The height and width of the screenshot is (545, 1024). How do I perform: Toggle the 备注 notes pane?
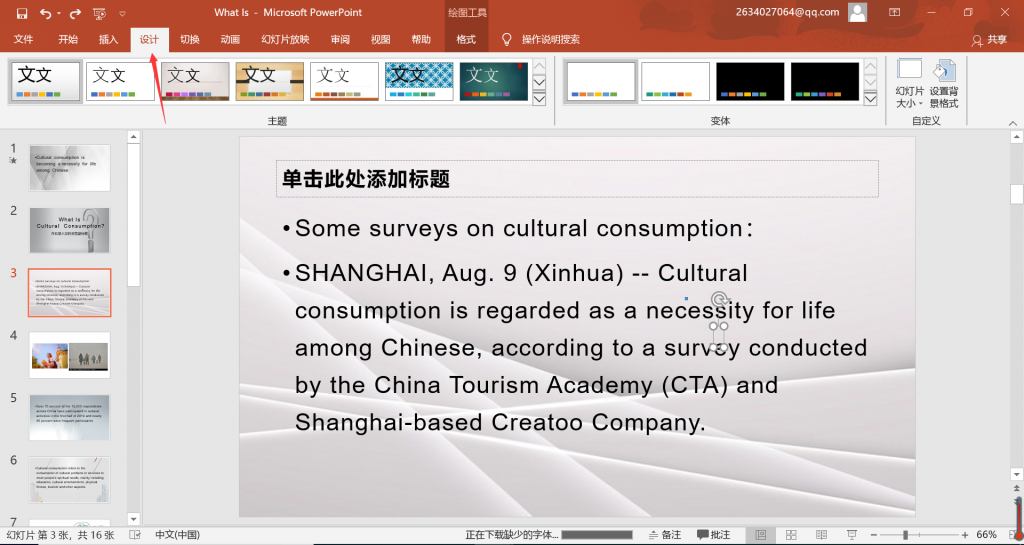[x=665, y=535]
